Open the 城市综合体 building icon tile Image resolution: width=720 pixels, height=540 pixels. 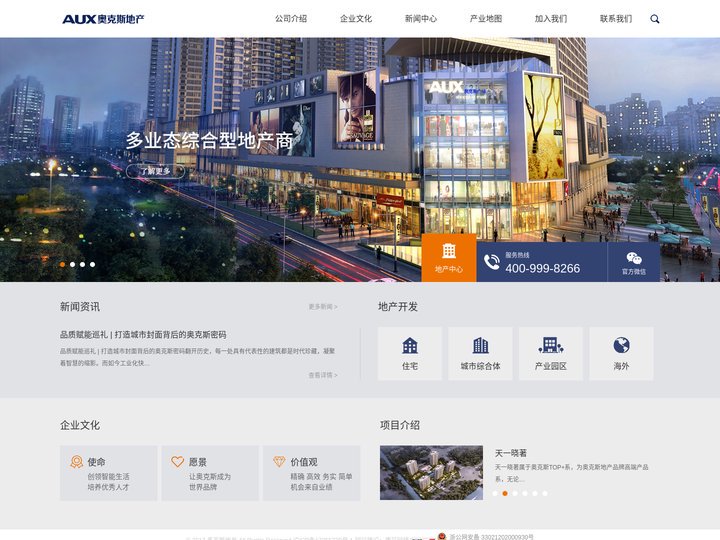(x=480, y=354)
